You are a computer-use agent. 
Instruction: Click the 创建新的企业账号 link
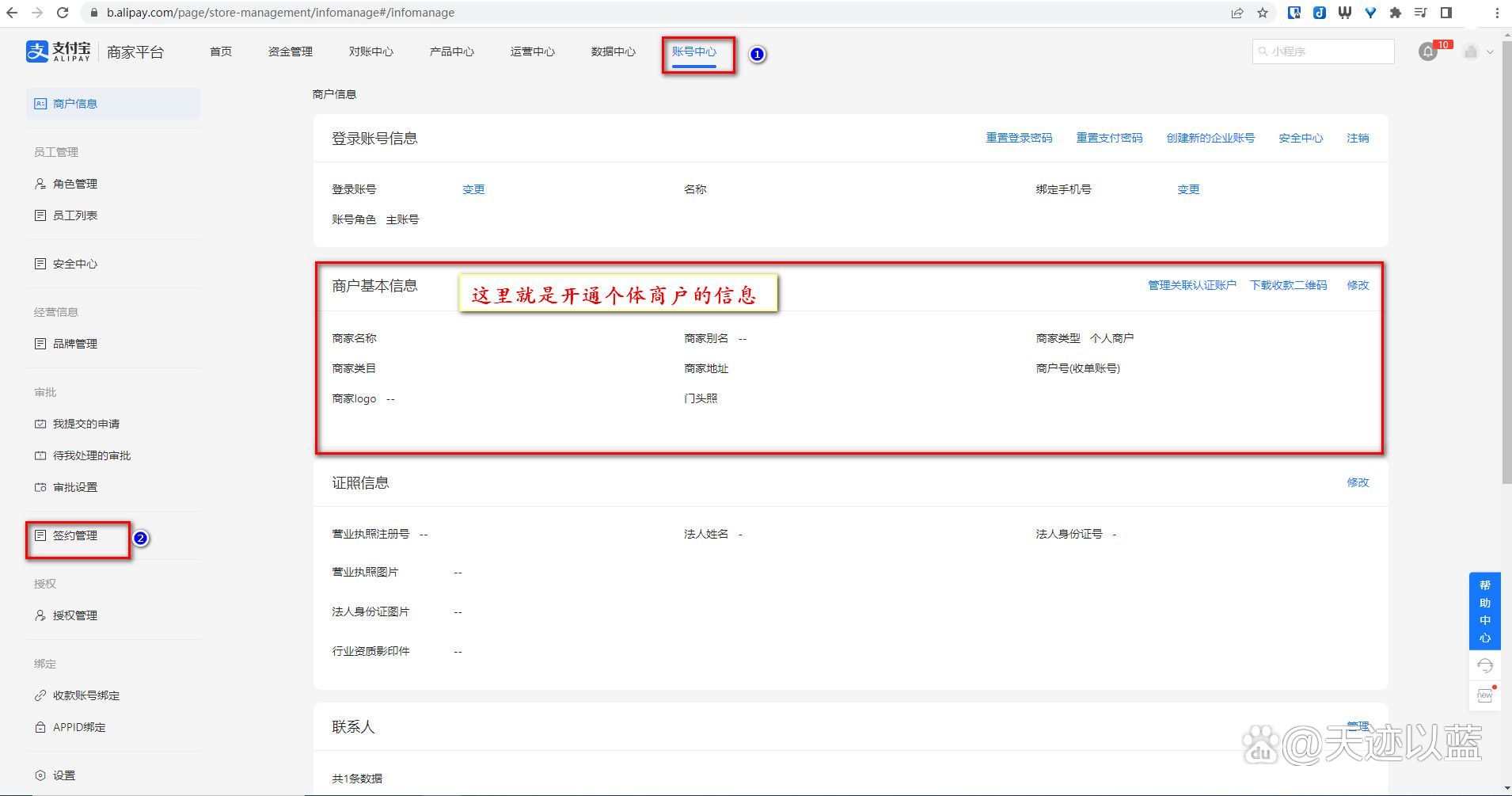[x=1210, y=138]
